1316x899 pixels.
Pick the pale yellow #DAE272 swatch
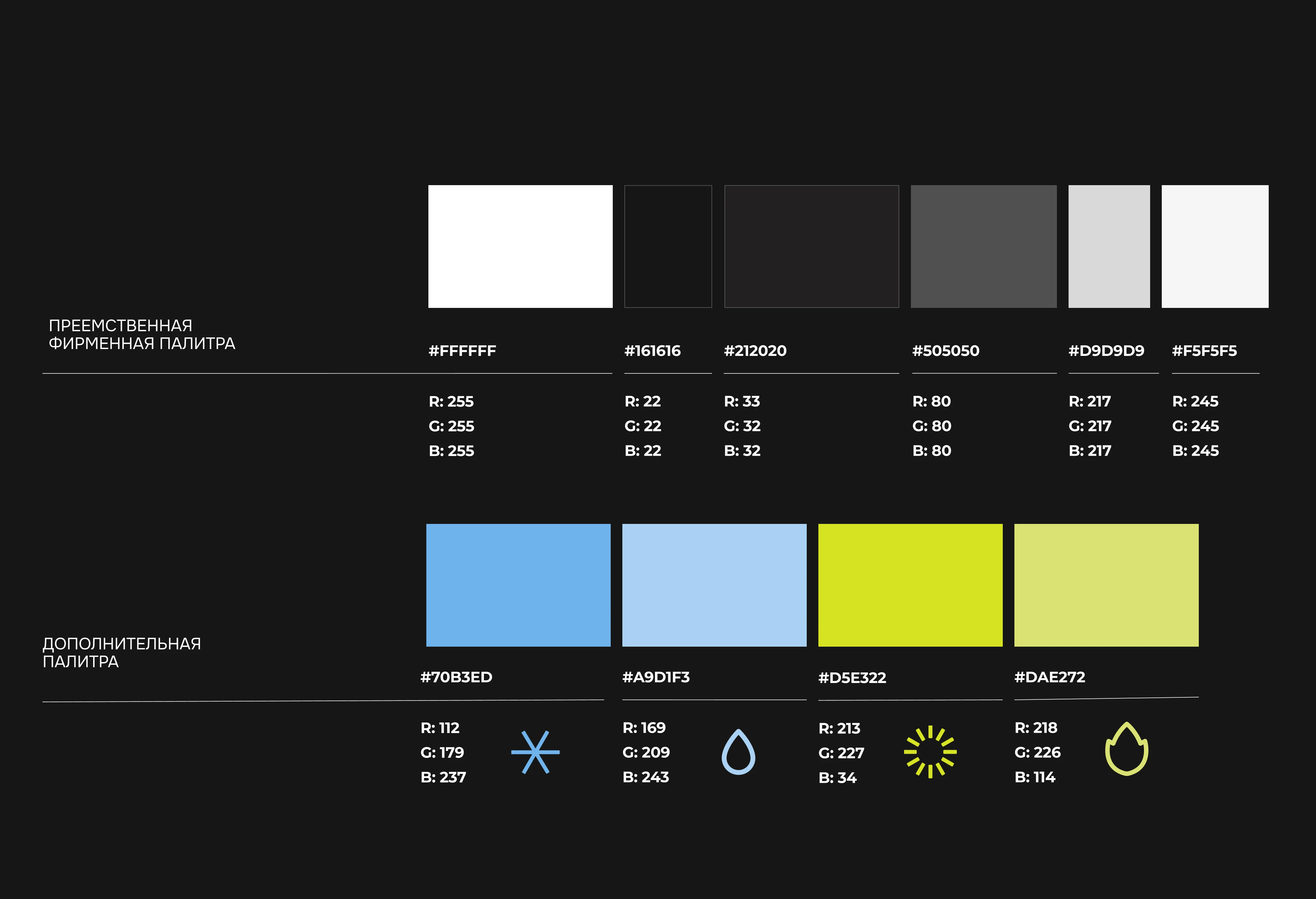(1106, 585)
